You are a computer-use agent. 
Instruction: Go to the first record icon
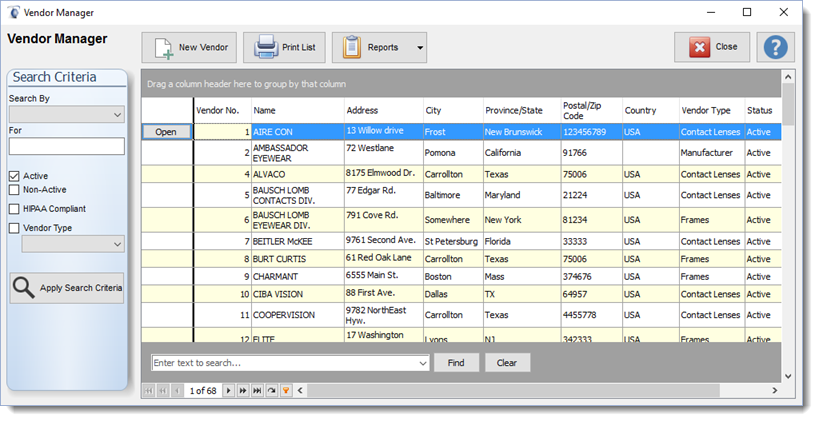[149, 390]
